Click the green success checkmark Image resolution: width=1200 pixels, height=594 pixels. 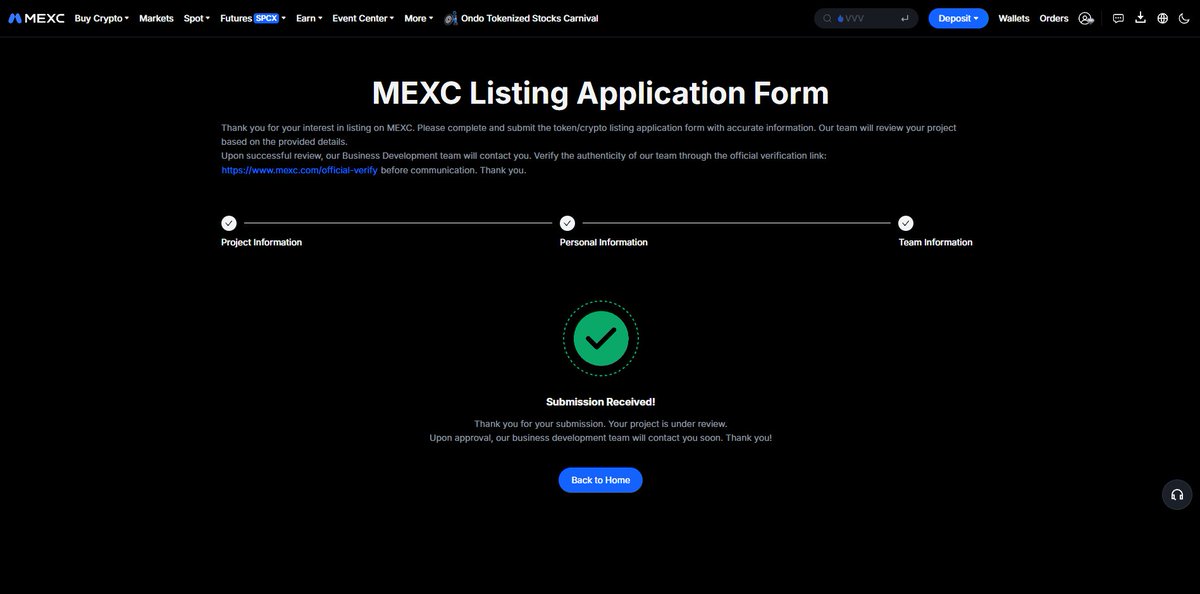pyautogui.click(x=600, y=339)
